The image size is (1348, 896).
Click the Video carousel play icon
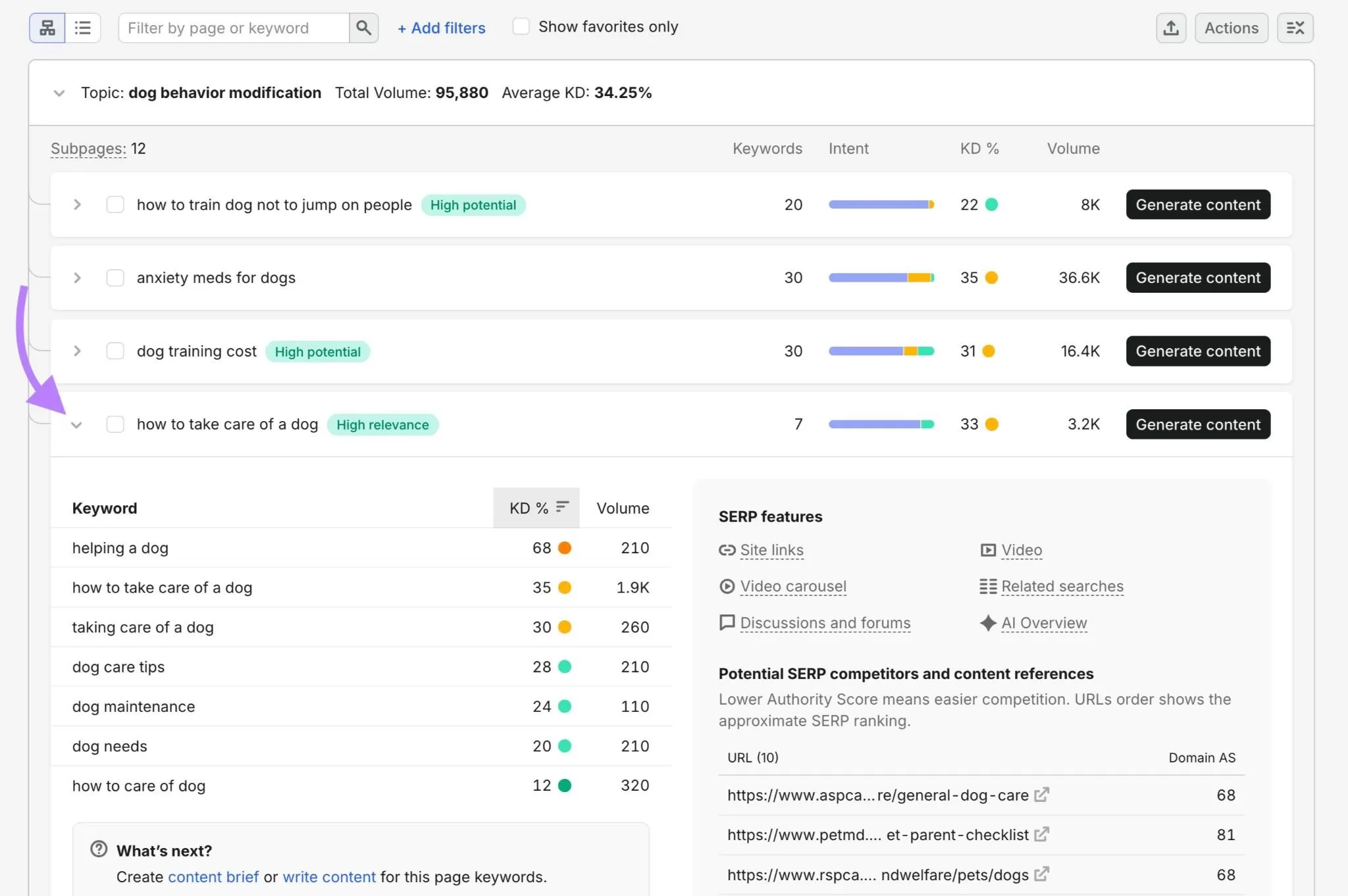pyautogui.click(x=727, y=586)
